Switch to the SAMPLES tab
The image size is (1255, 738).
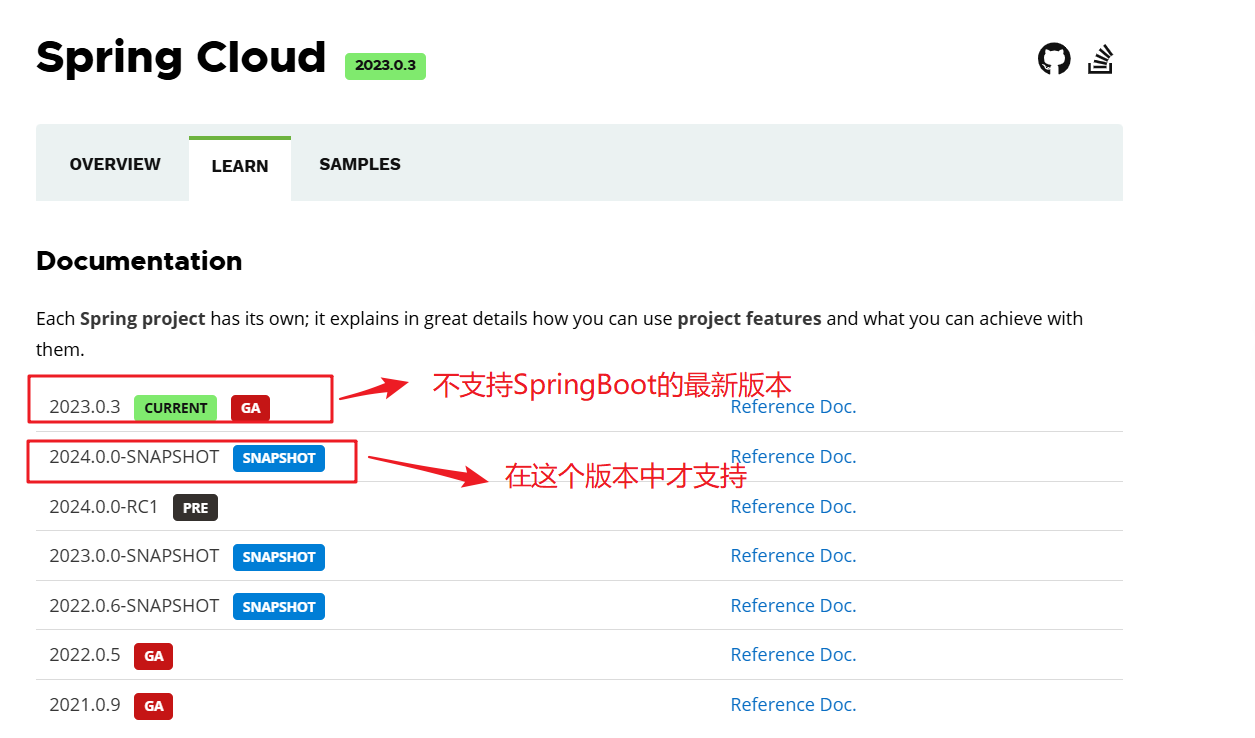point(360,164)
